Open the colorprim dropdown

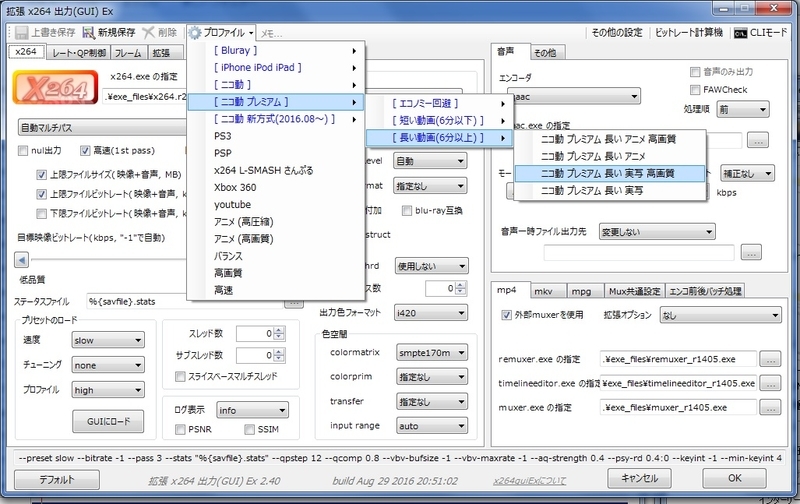coord(432,377)
